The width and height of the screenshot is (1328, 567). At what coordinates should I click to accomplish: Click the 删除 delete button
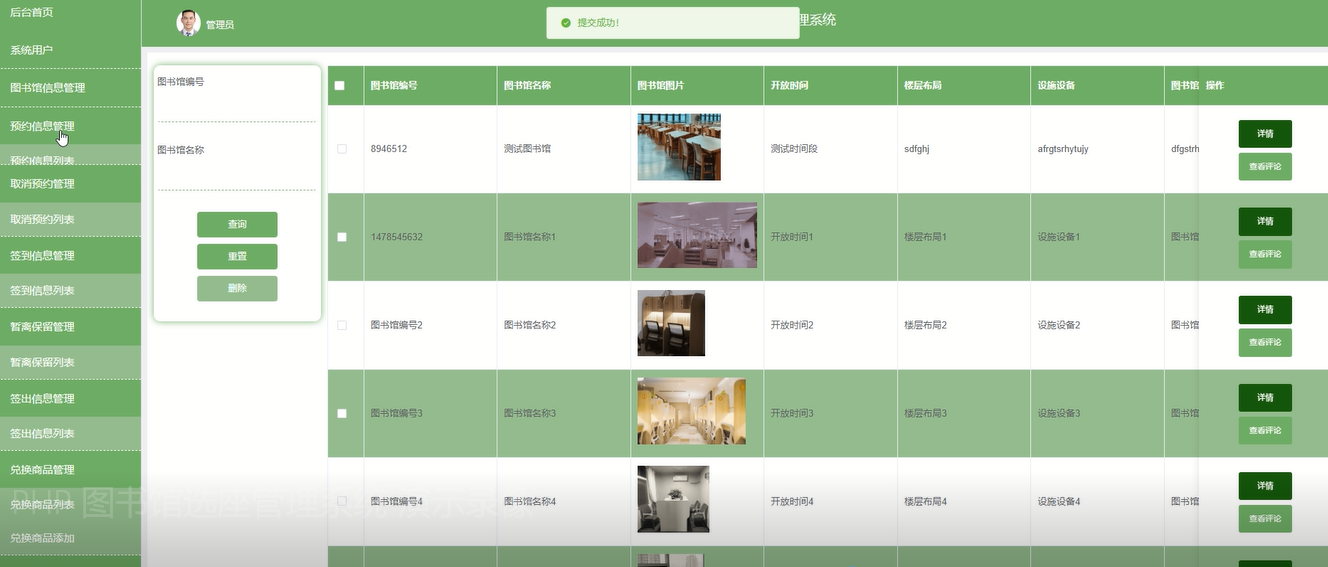237,288
